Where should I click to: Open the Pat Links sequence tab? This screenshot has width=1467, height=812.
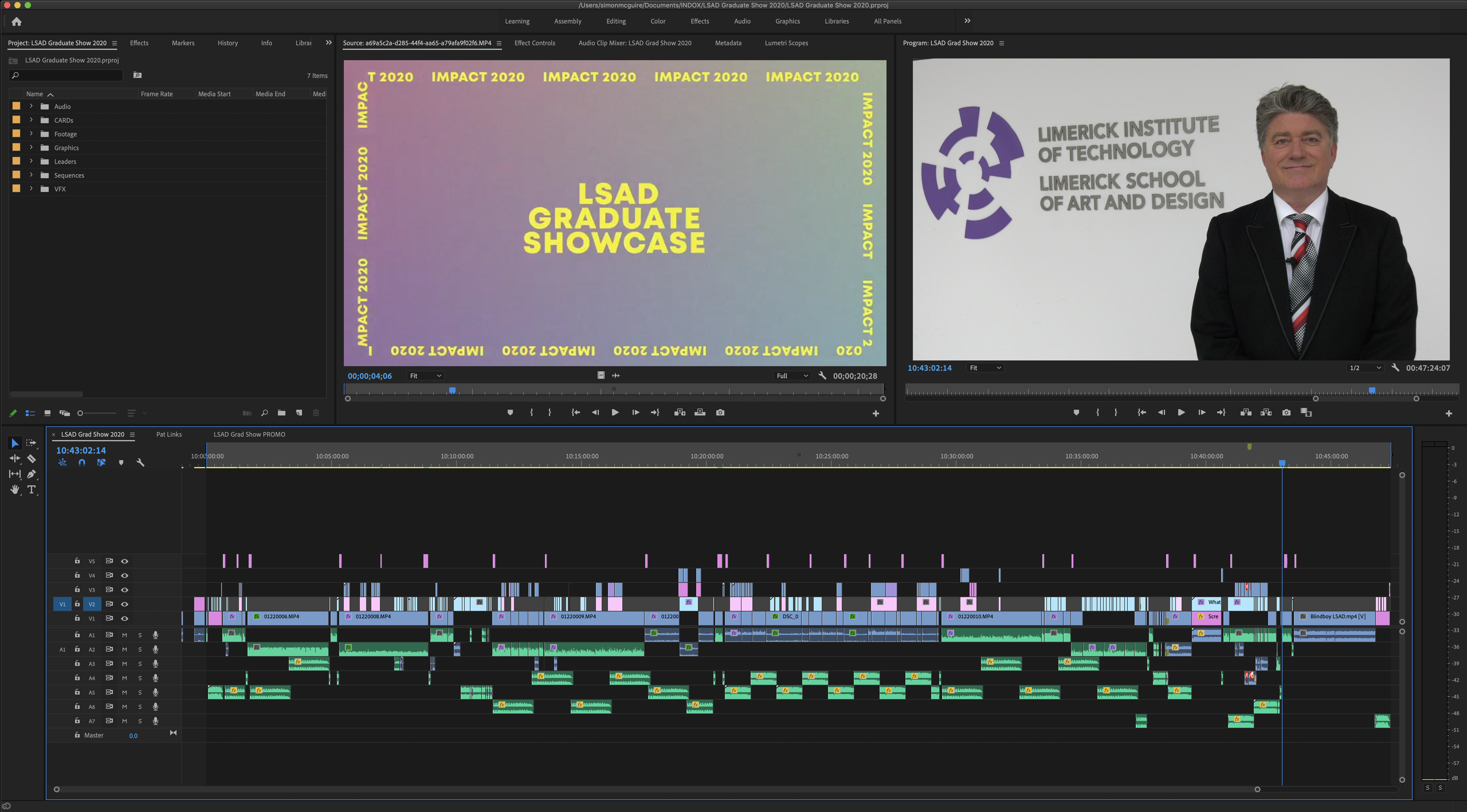(168, 434)
